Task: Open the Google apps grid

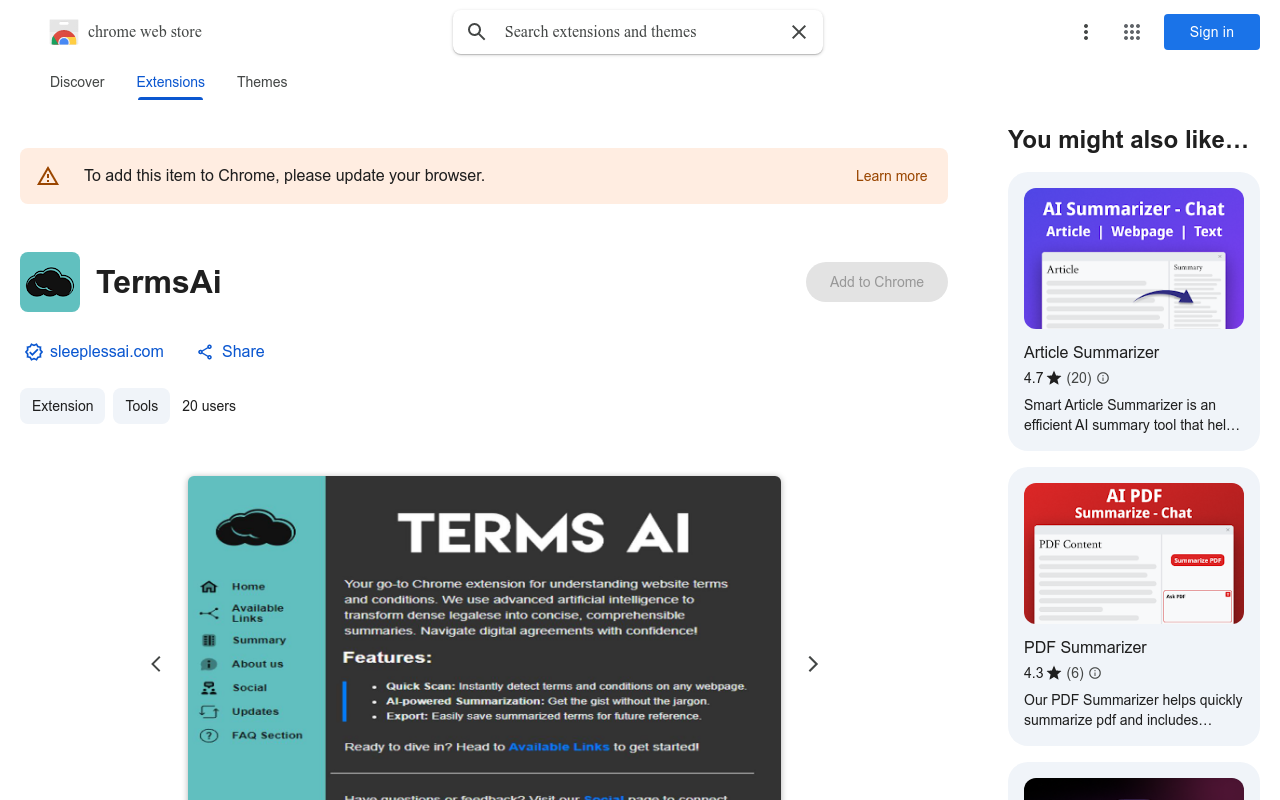Action: click(1132, 32)
